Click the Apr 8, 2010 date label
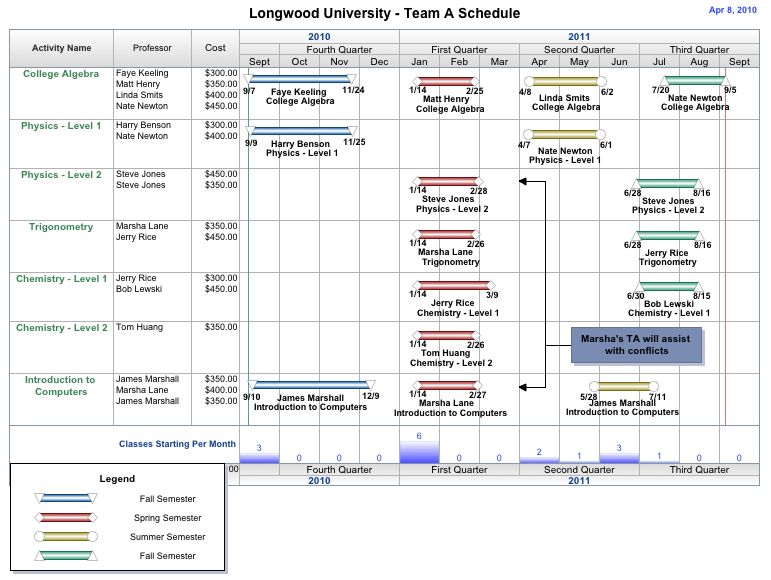The image size is (771, 580). pyautogui.click(x=732, y=10)
